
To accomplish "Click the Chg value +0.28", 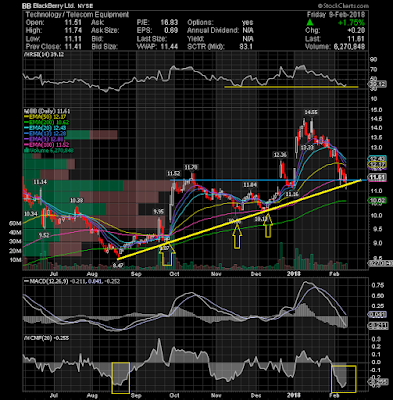I will pos(356,30).
